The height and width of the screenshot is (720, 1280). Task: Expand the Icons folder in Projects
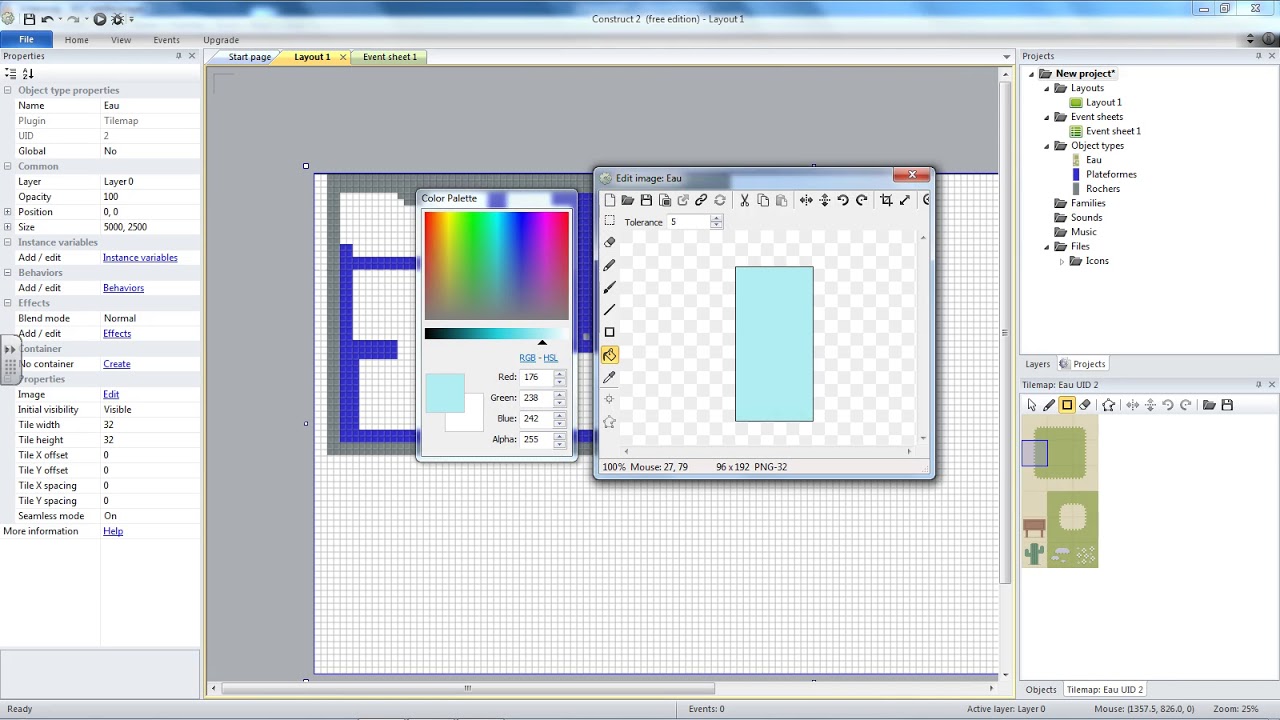click(x=1062, y=261)
